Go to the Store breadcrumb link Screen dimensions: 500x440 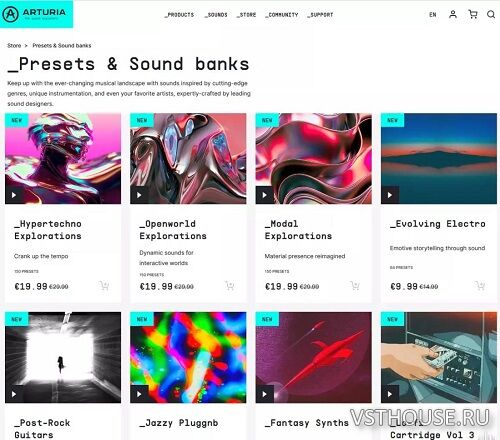14,45
